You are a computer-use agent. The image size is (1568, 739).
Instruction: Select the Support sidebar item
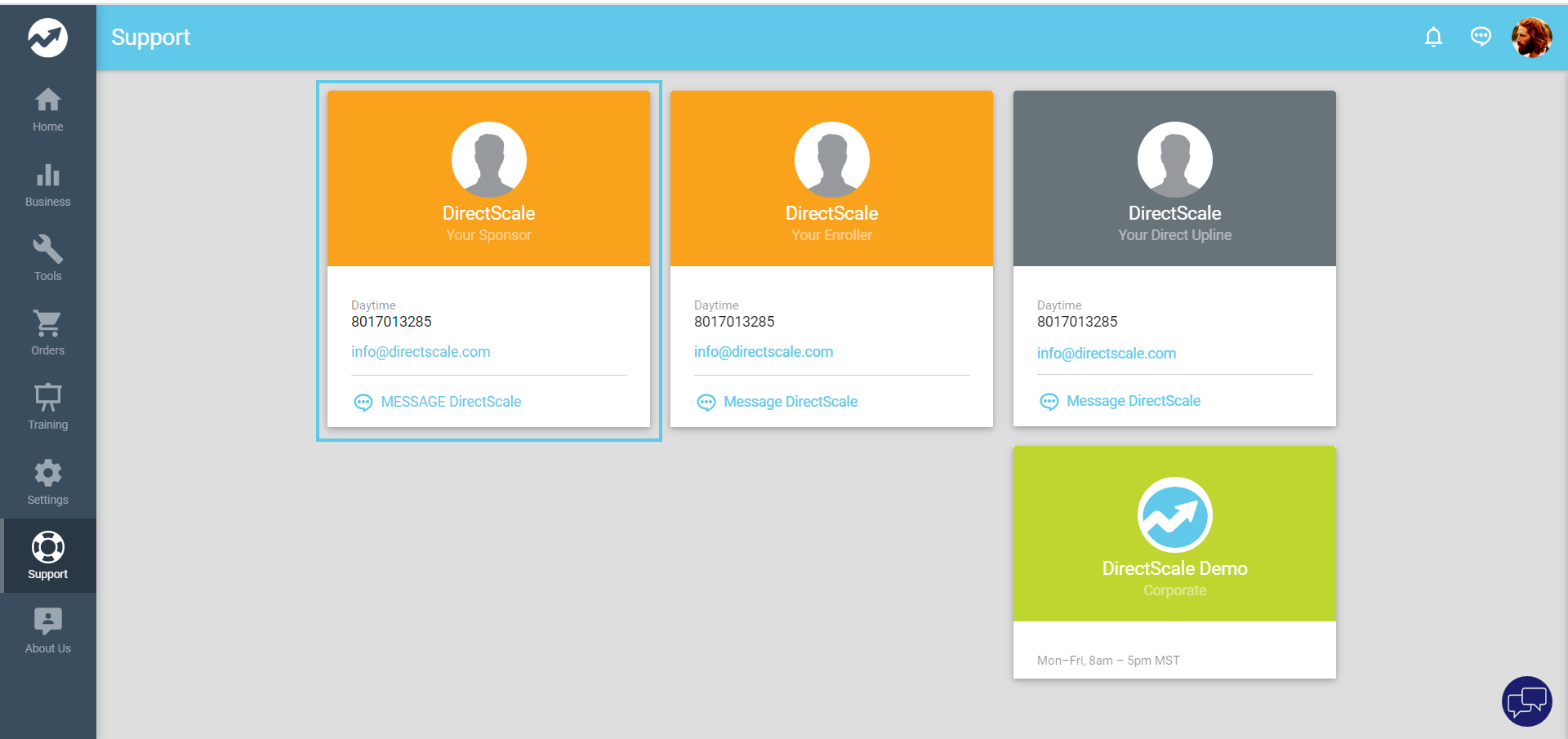click(47, 556)
